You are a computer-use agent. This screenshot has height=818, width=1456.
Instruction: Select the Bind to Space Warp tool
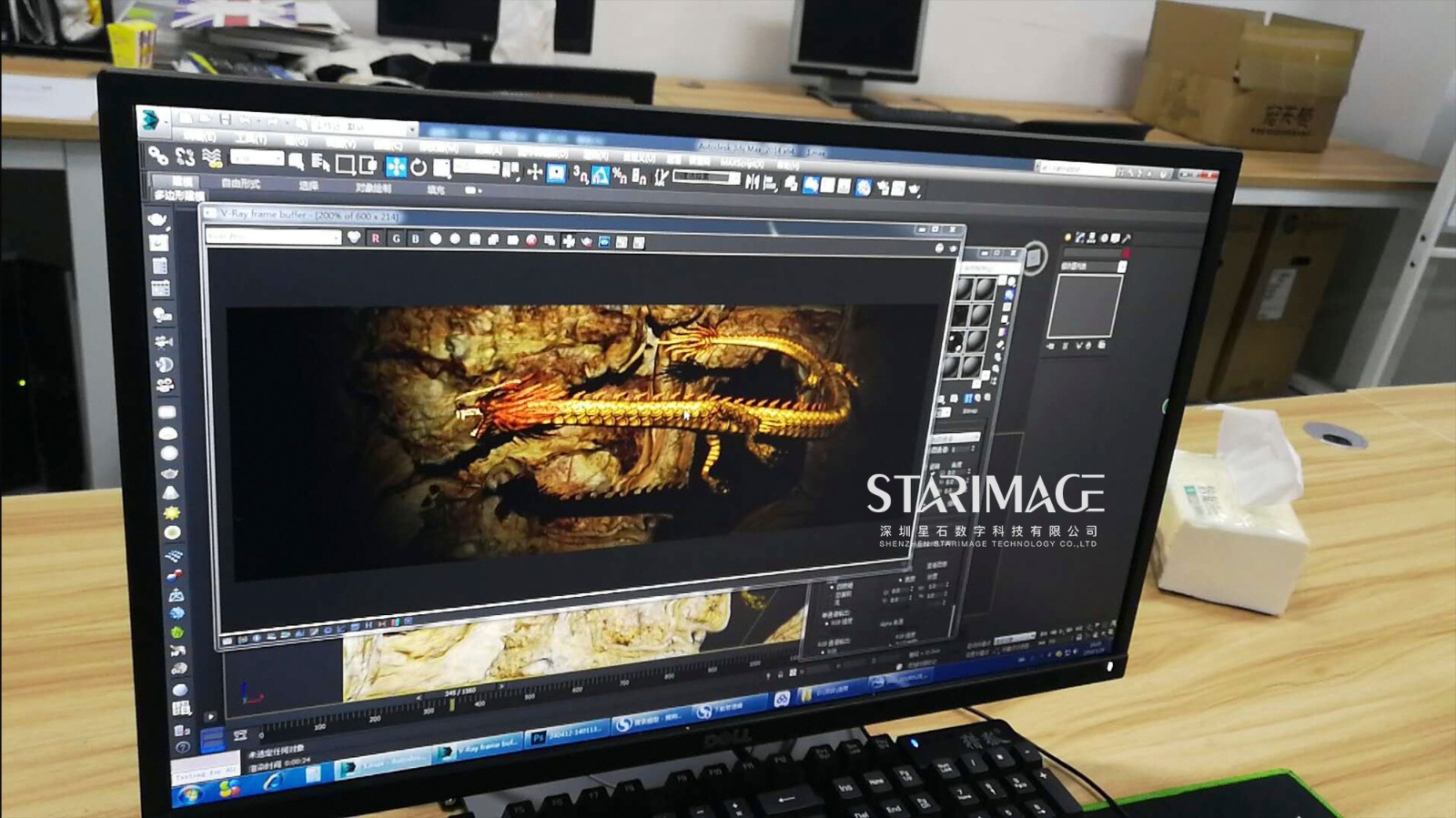212,157
